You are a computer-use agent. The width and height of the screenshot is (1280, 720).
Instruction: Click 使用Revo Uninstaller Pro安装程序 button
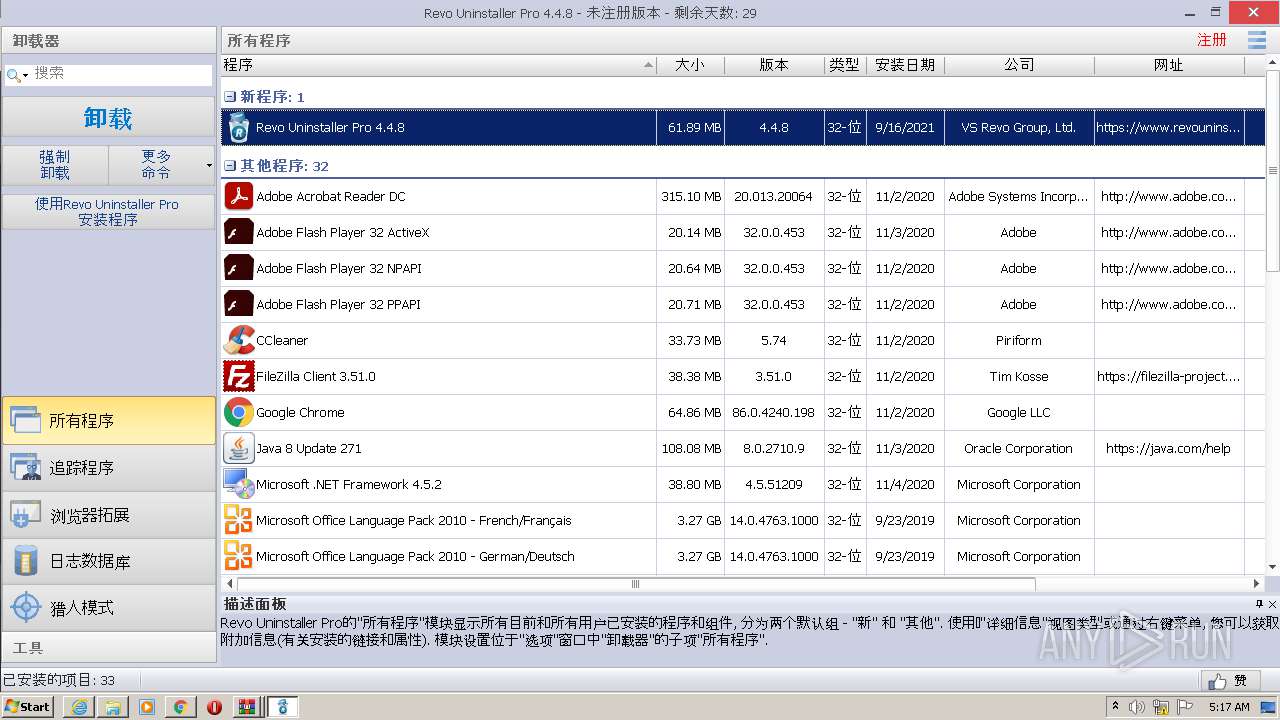click(x=108, y=211)
